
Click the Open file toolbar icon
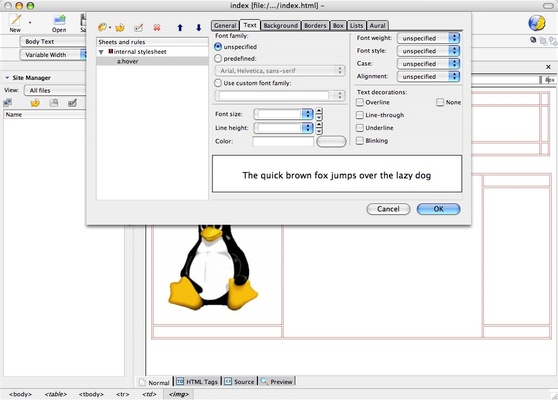(59, 20)
